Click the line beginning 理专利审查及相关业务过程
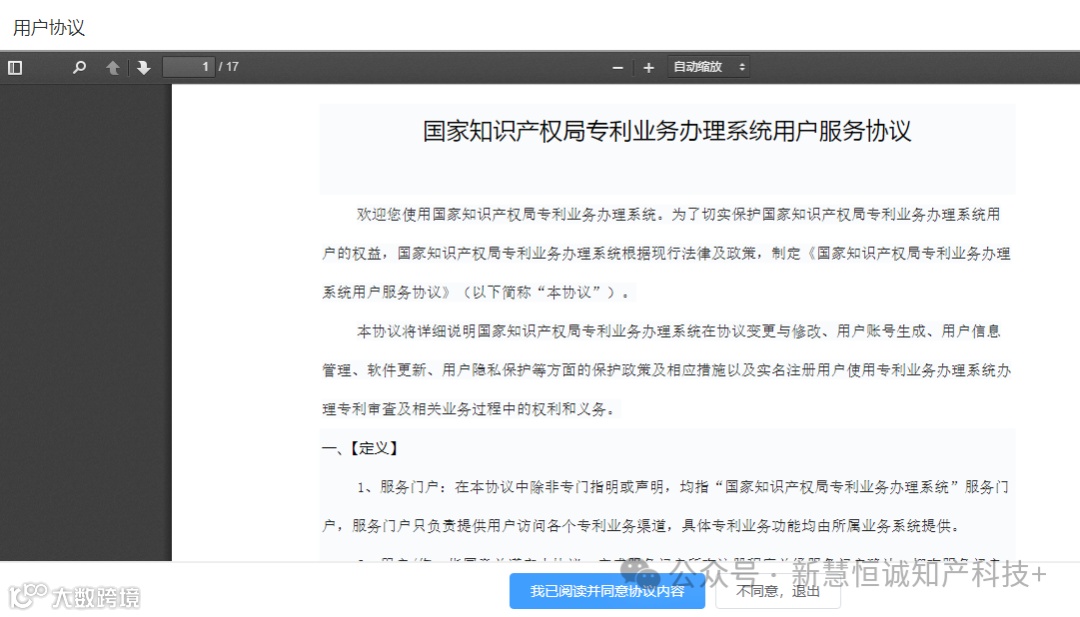This screenshot has width=1080, height=617. coord(468,409)
